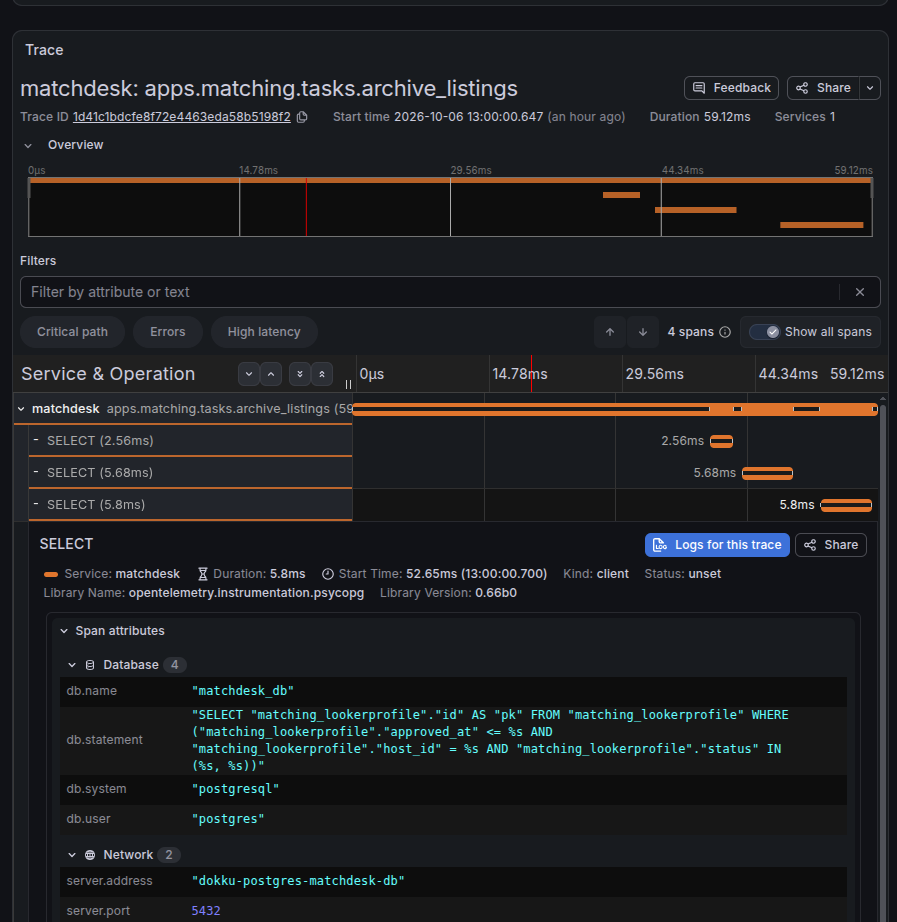Enable the Errors filter

pos(168,332)
